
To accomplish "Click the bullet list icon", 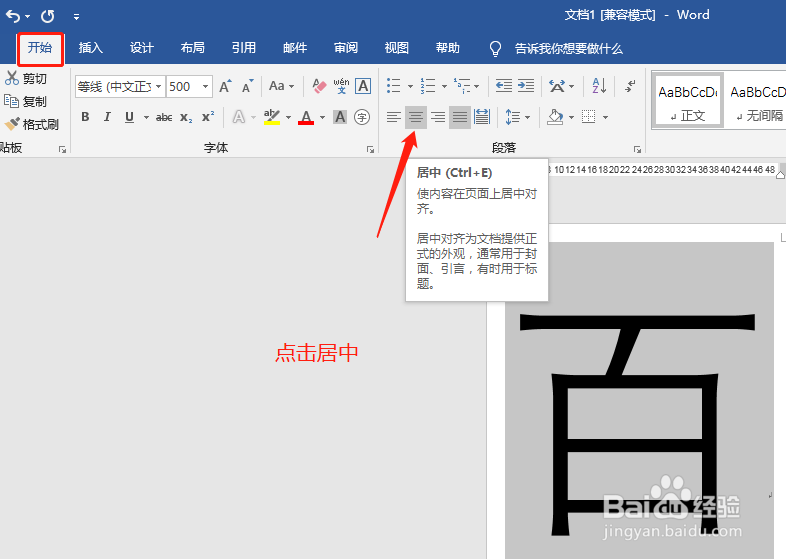I will (394, 86).
